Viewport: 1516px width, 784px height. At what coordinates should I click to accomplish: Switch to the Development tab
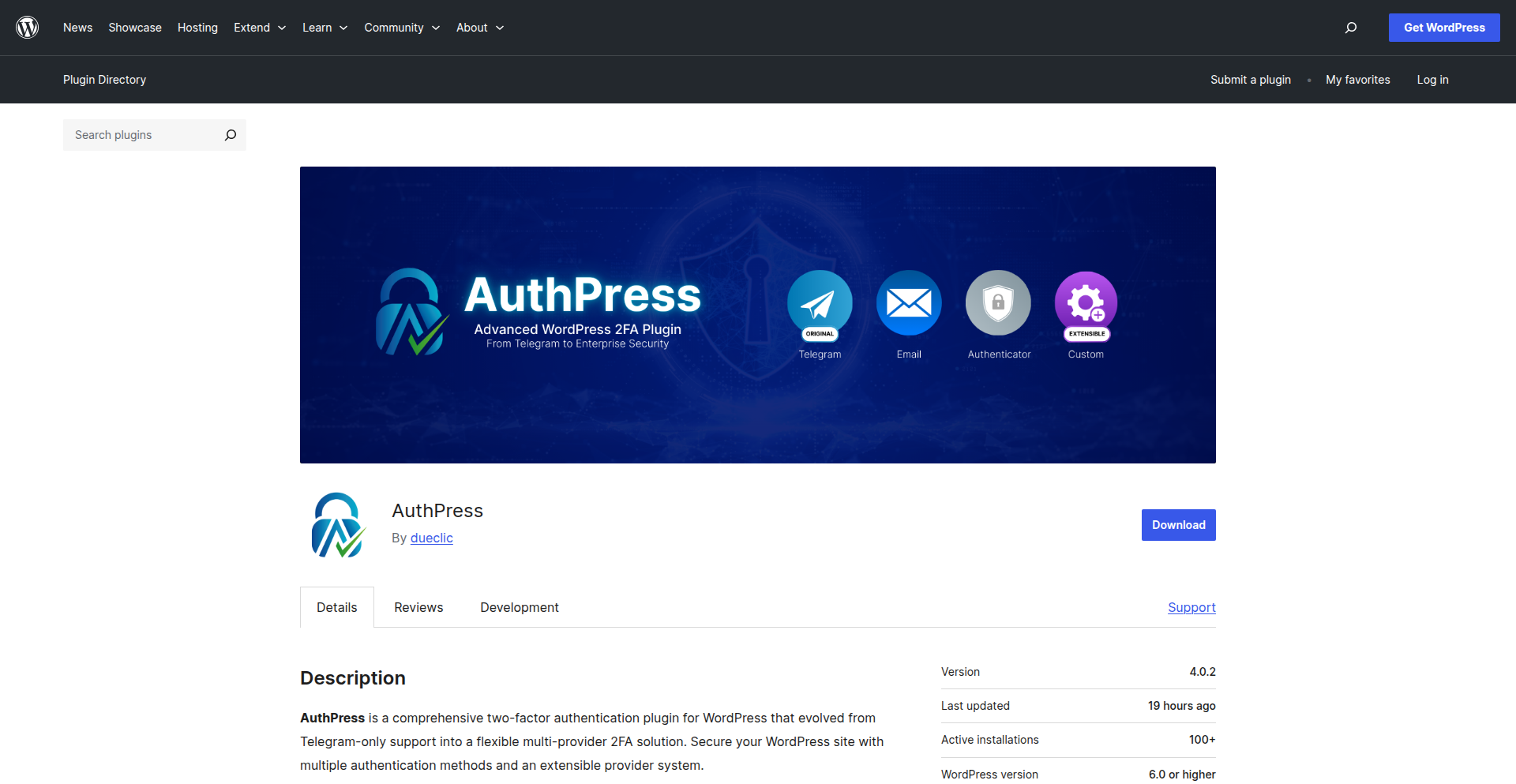click(x=520, y=607)
